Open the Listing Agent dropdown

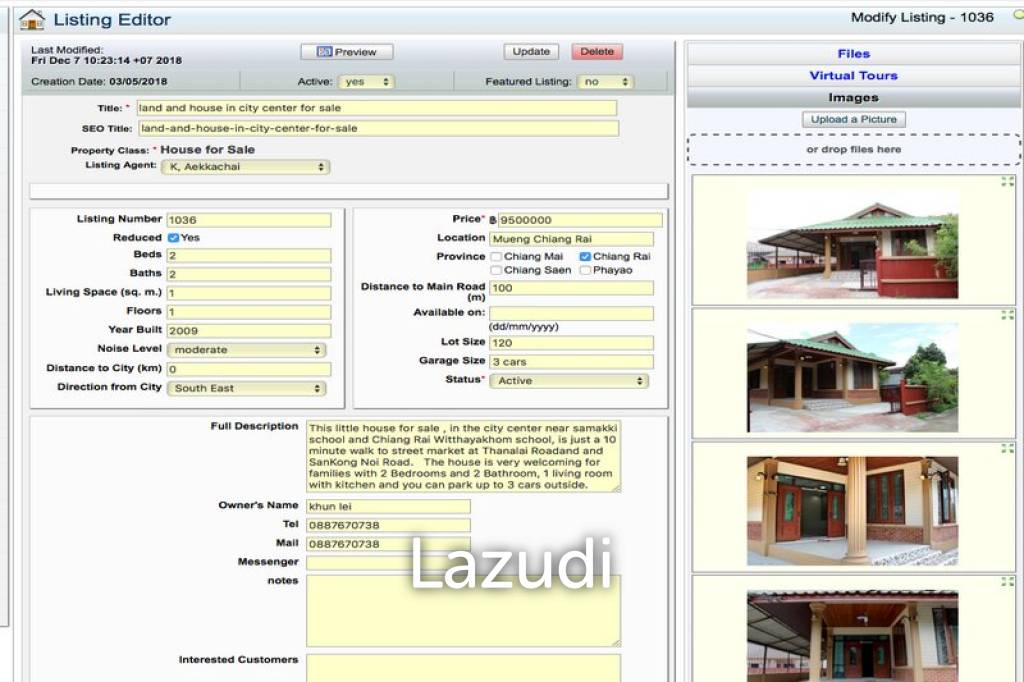[x=246, y=167]
